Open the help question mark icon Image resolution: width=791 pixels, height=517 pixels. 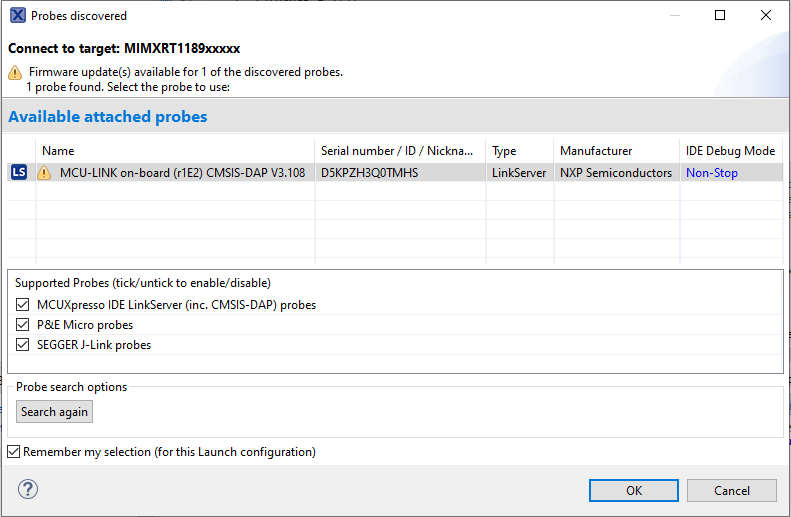click(x=28, y=489)
